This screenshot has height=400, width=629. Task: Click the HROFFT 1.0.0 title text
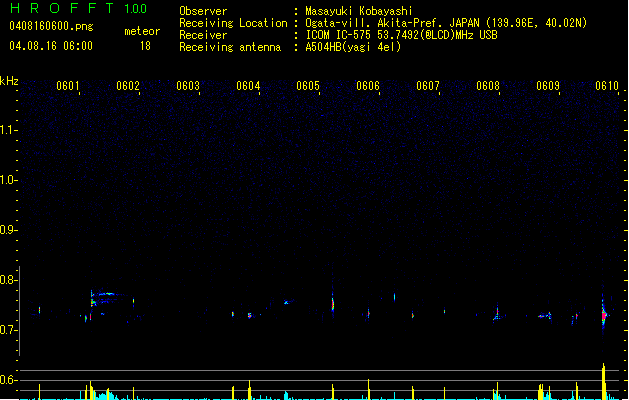[79, 8]
